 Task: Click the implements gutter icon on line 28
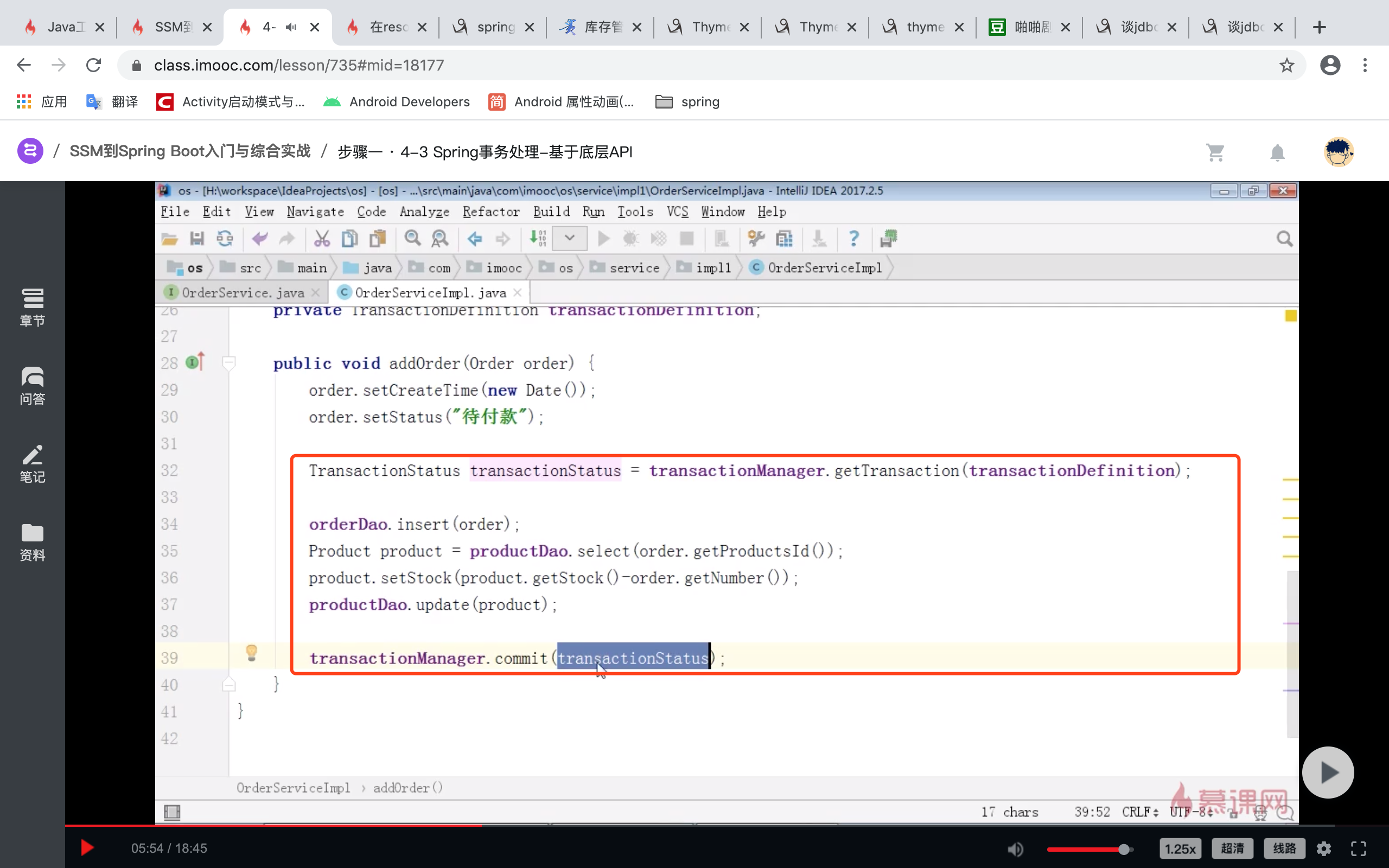[195, 362]
